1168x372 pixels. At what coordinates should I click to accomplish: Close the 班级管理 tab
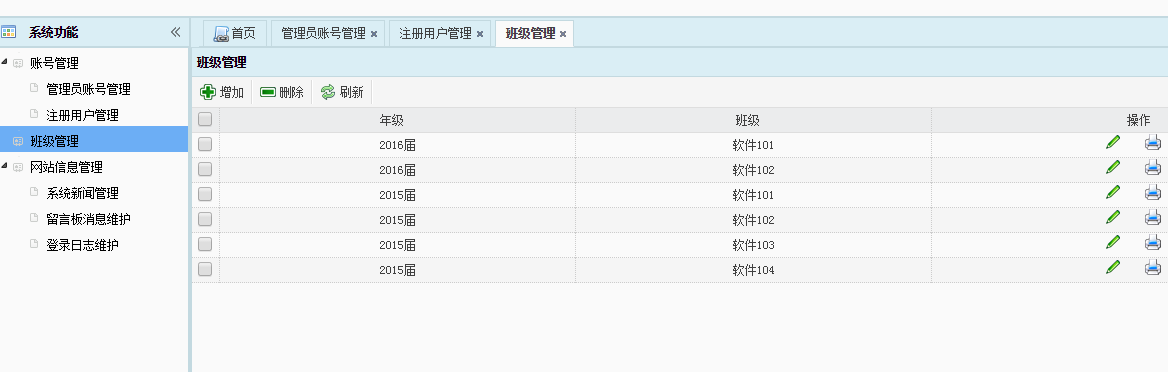click(563, 34)
